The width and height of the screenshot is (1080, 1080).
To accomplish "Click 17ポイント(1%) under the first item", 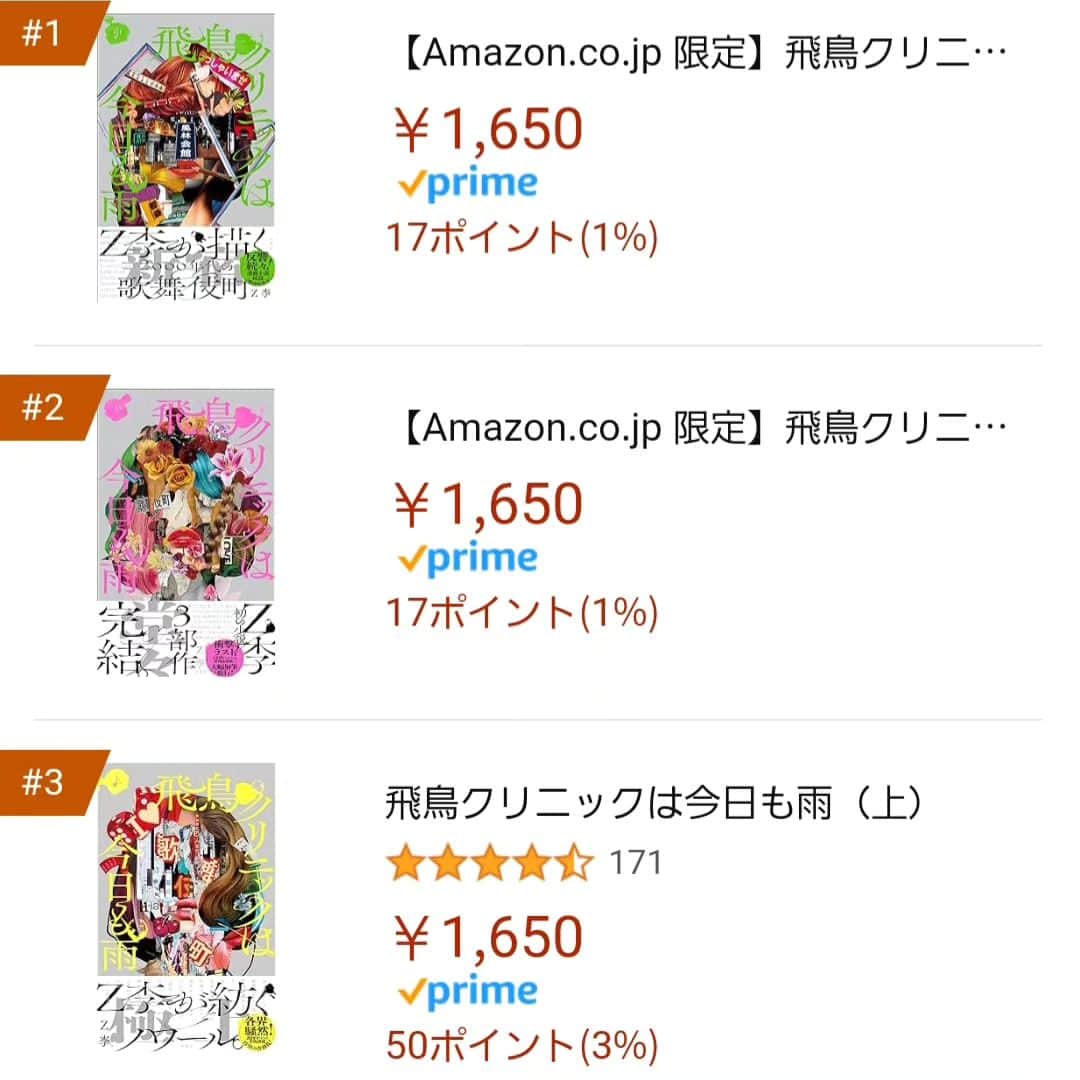I will point(522,238).
